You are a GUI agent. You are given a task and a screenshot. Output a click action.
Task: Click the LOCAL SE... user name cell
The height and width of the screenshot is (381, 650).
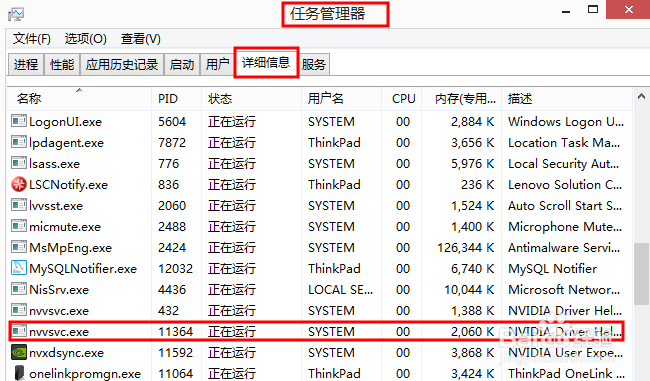pyautogui.click(x=340, y=290)
